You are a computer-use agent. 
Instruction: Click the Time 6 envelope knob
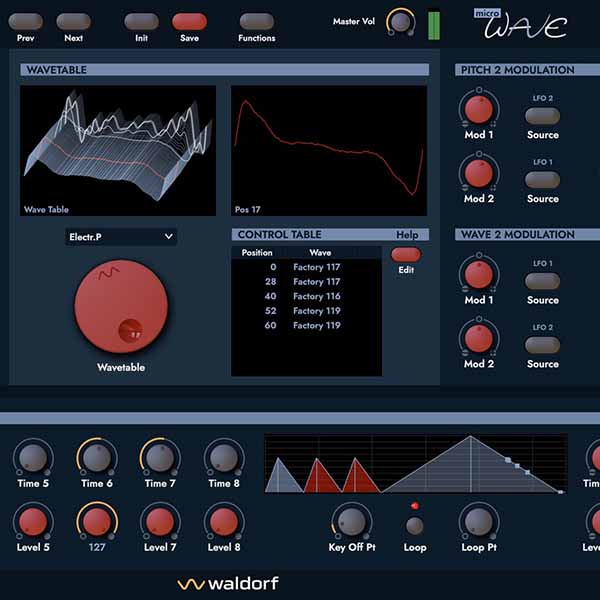pyautogui.click(x=97, y=458)
